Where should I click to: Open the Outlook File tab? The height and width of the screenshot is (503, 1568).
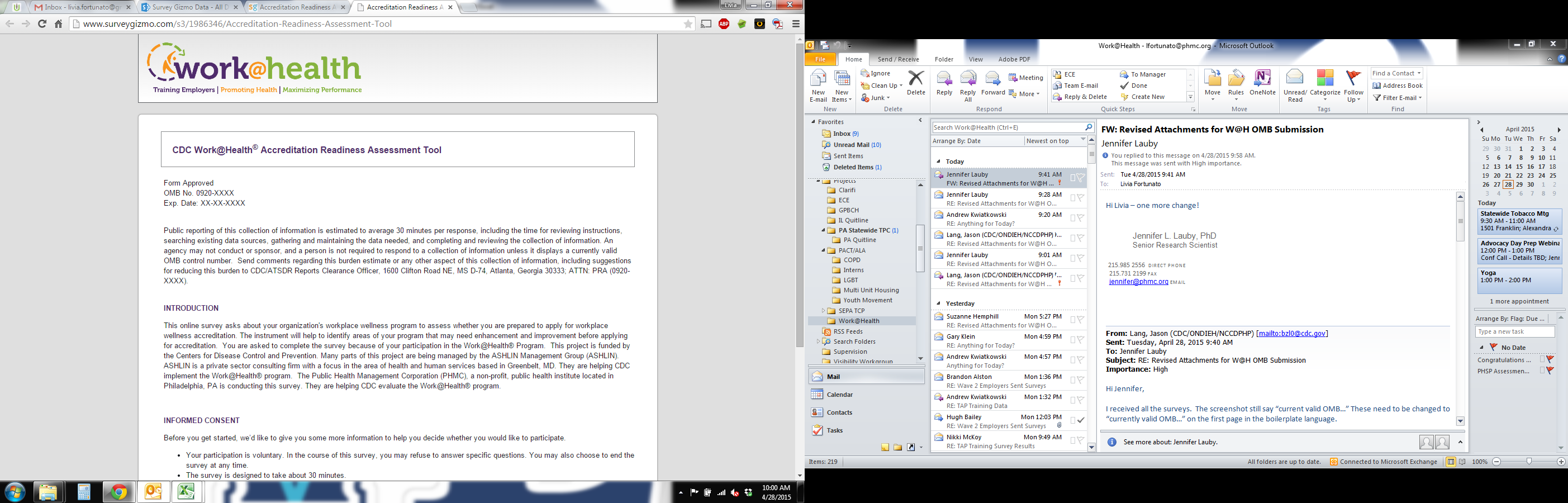820,59
